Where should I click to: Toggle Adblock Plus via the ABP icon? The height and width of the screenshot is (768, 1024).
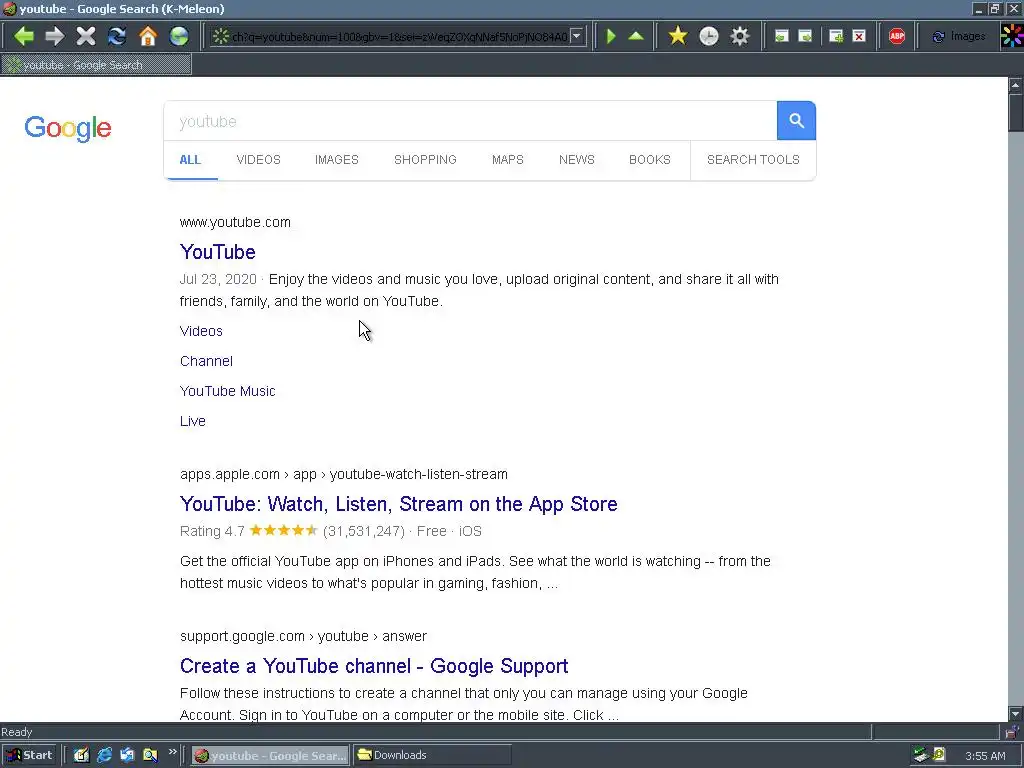(897, 36)
